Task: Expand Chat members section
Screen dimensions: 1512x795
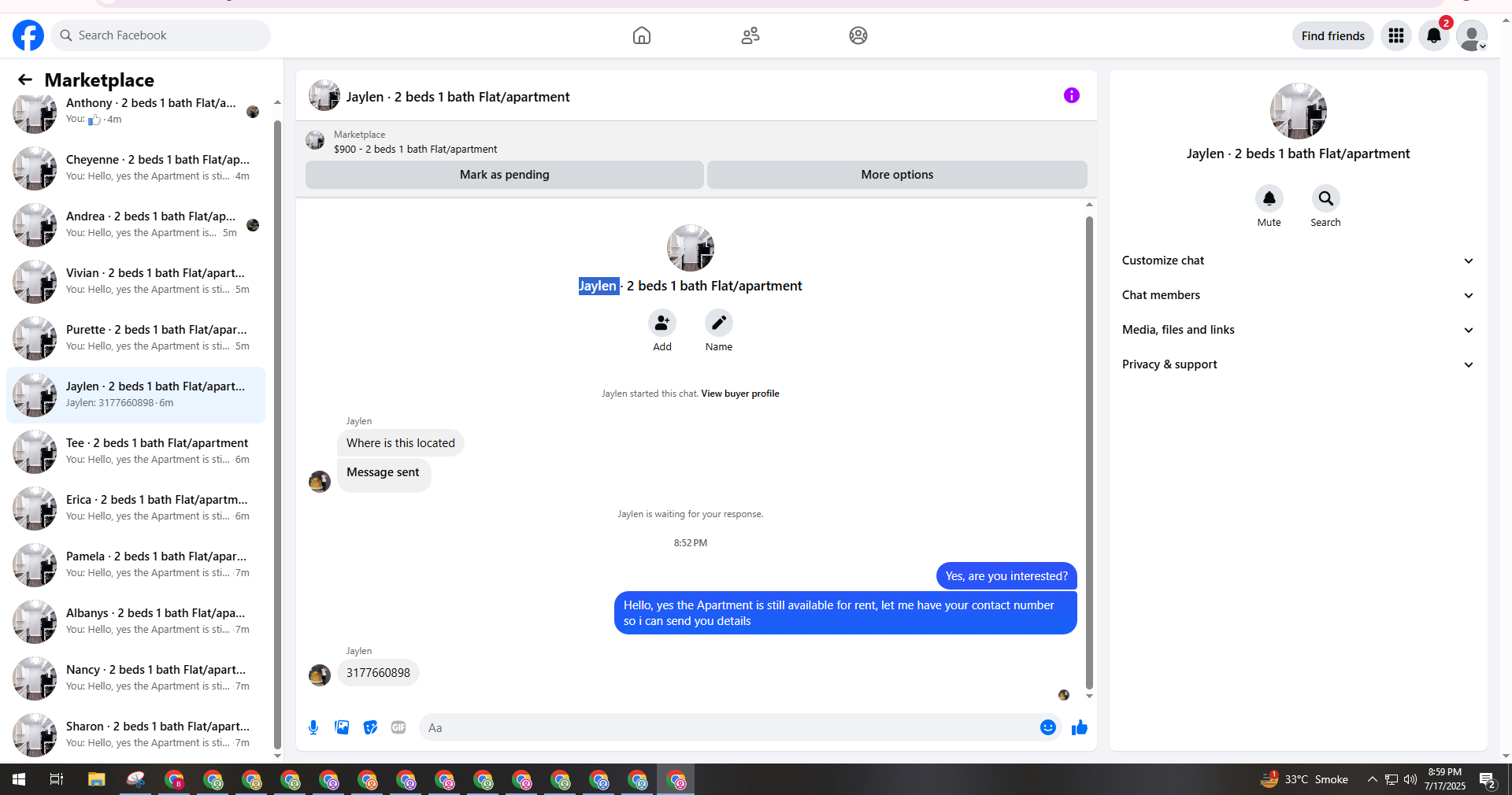Action: coord(1298,295)
